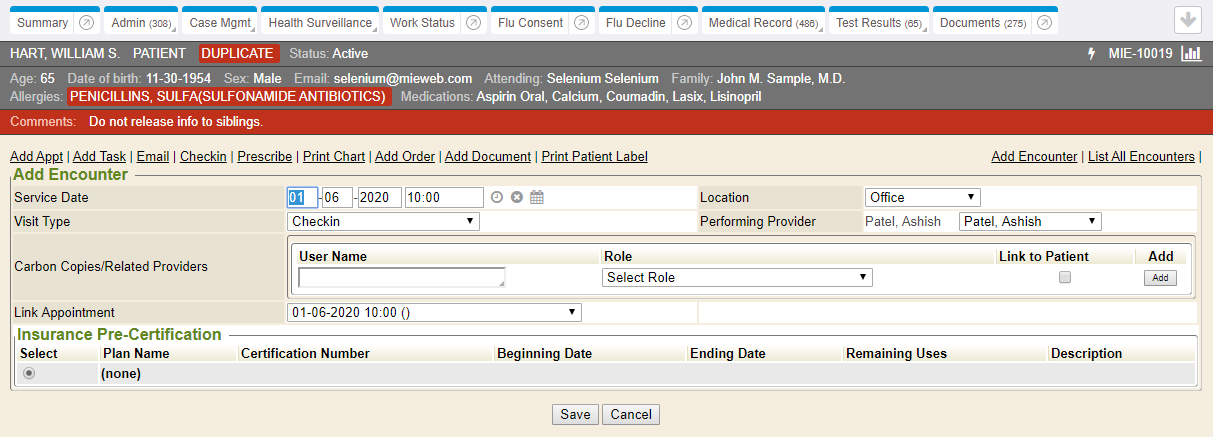Viewport: 1213px width, 437px height.
Task: Click the down arrow button at top right
Action: [x=1188, y=20]
